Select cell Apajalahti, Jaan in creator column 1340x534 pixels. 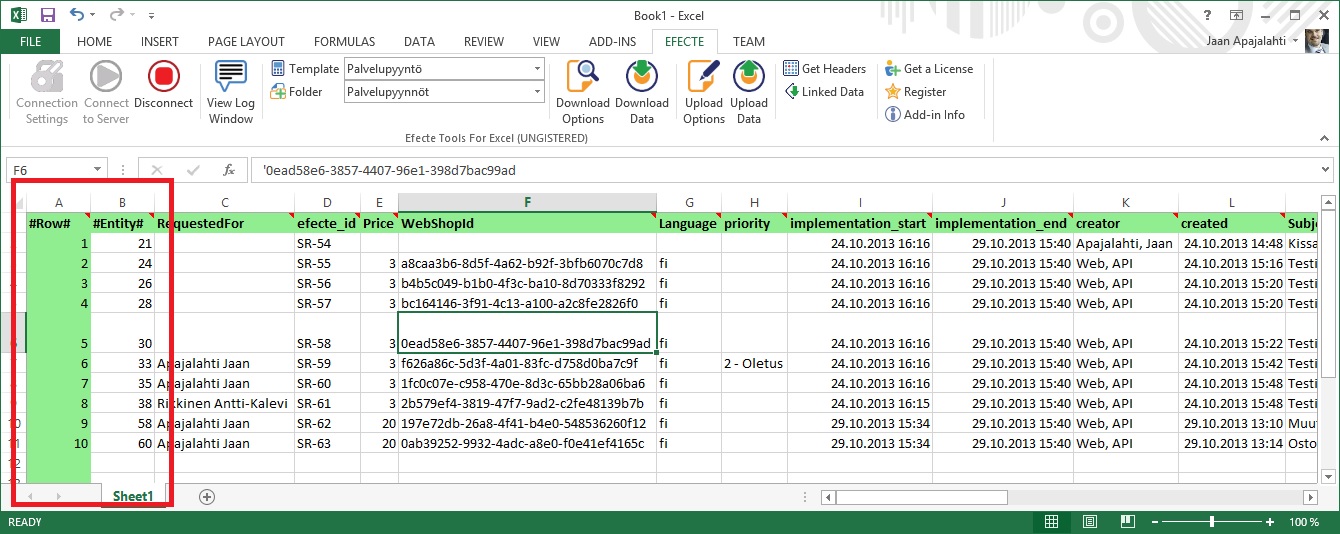[x=1126, y=243]
